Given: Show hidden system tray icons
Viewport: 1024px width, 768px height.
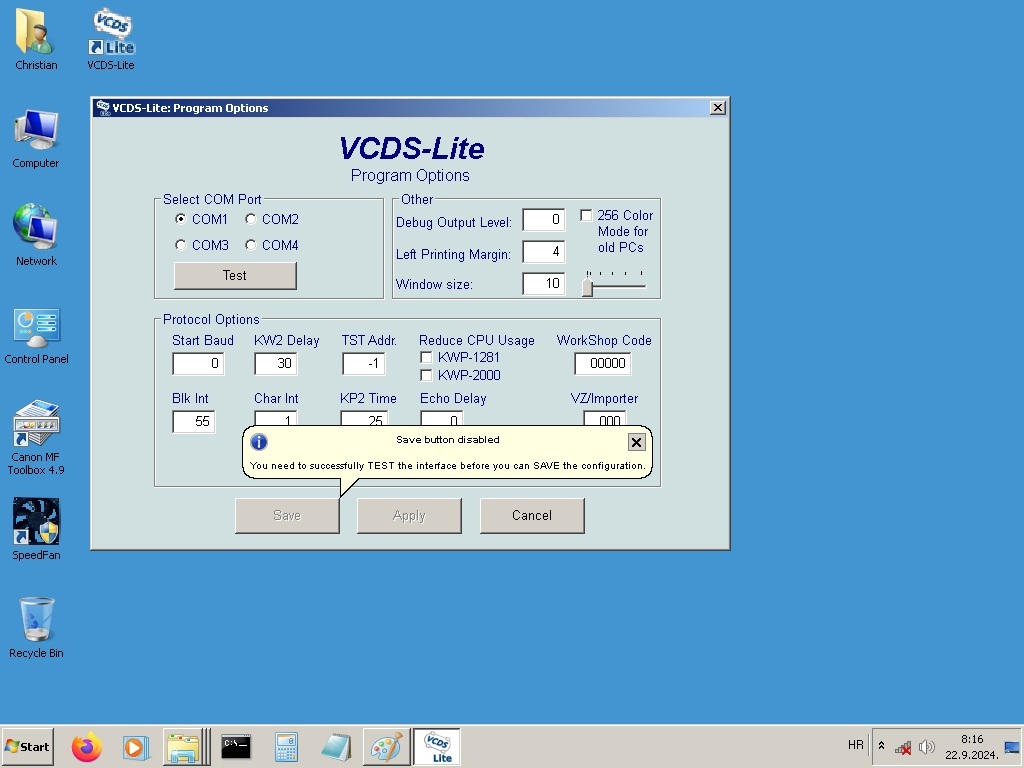Looking at the screenshot, I should coord(881,746).
